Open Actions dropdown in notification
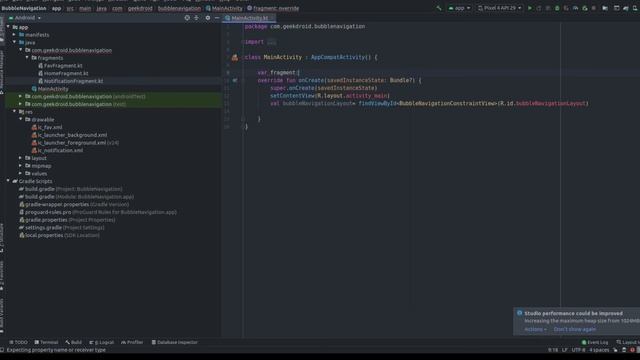 (x=535, y=329)
